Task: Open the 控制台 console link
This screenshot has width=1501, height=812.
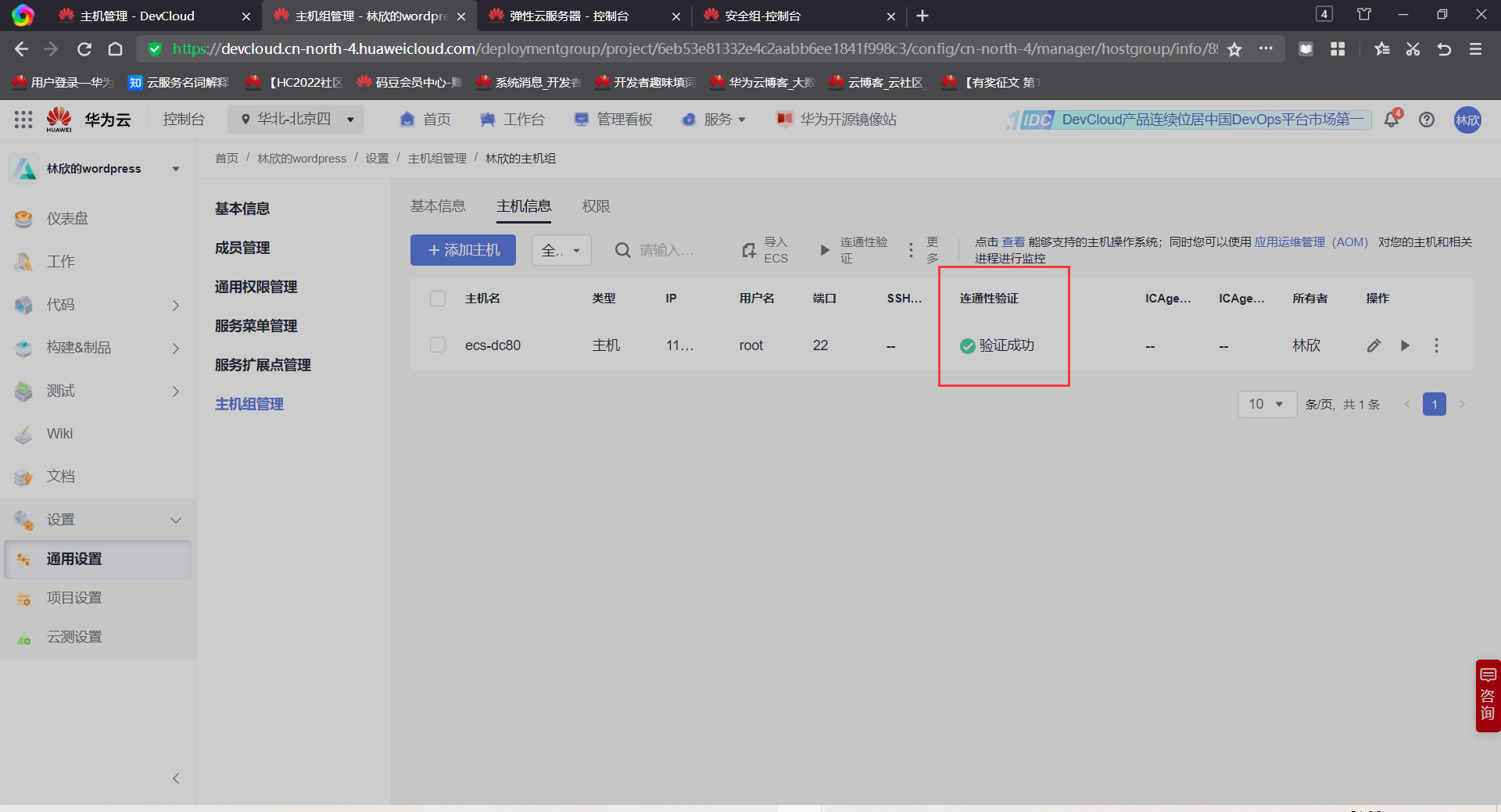Action: [x=184, y=120]
